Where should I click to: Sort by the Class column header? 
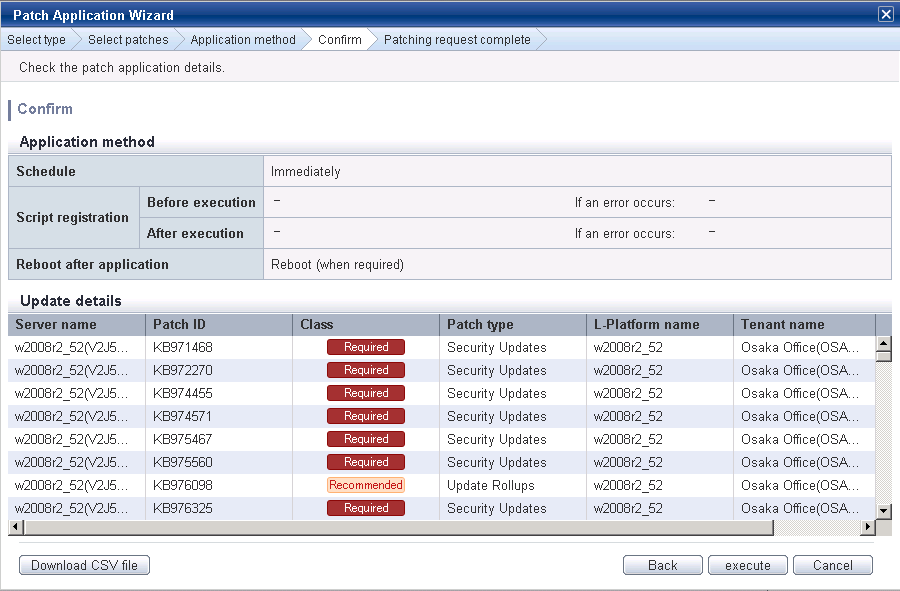pos(366,324)
